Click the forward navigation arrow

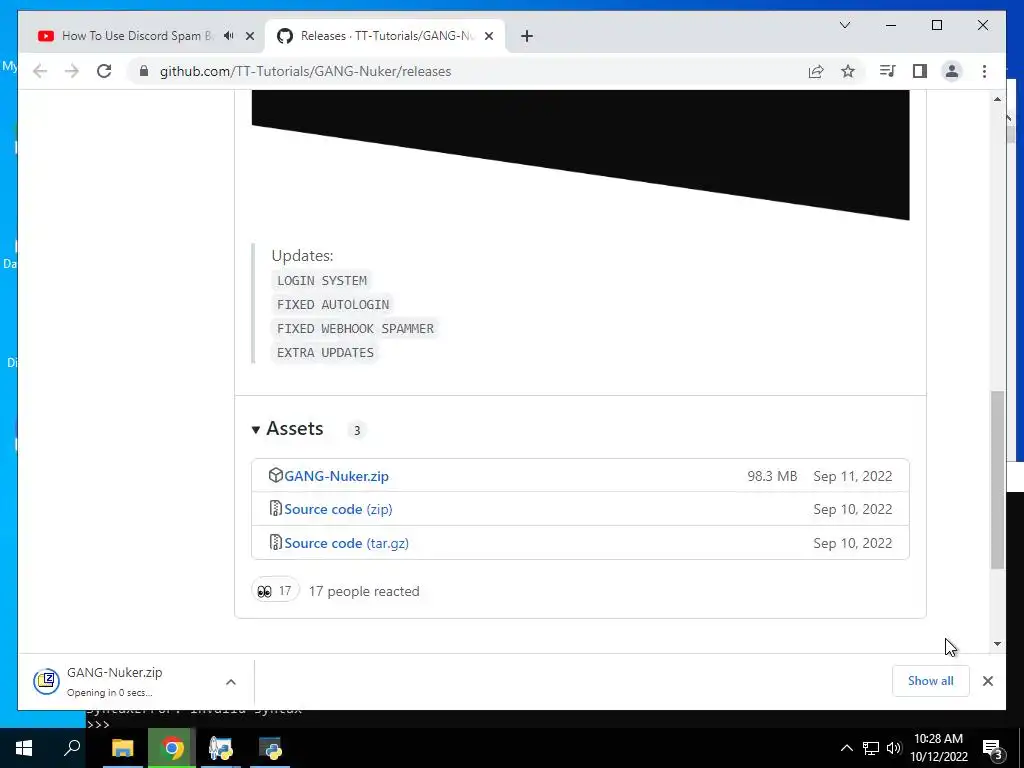tap(72, 71)
